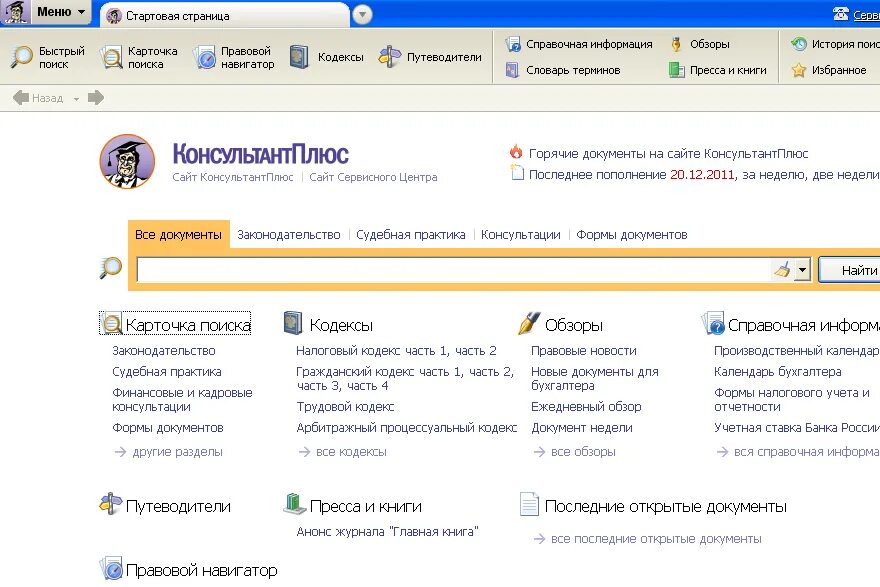Switch to Консультации search tab
This screenshot has height=587, width=880.
point(520,235)
